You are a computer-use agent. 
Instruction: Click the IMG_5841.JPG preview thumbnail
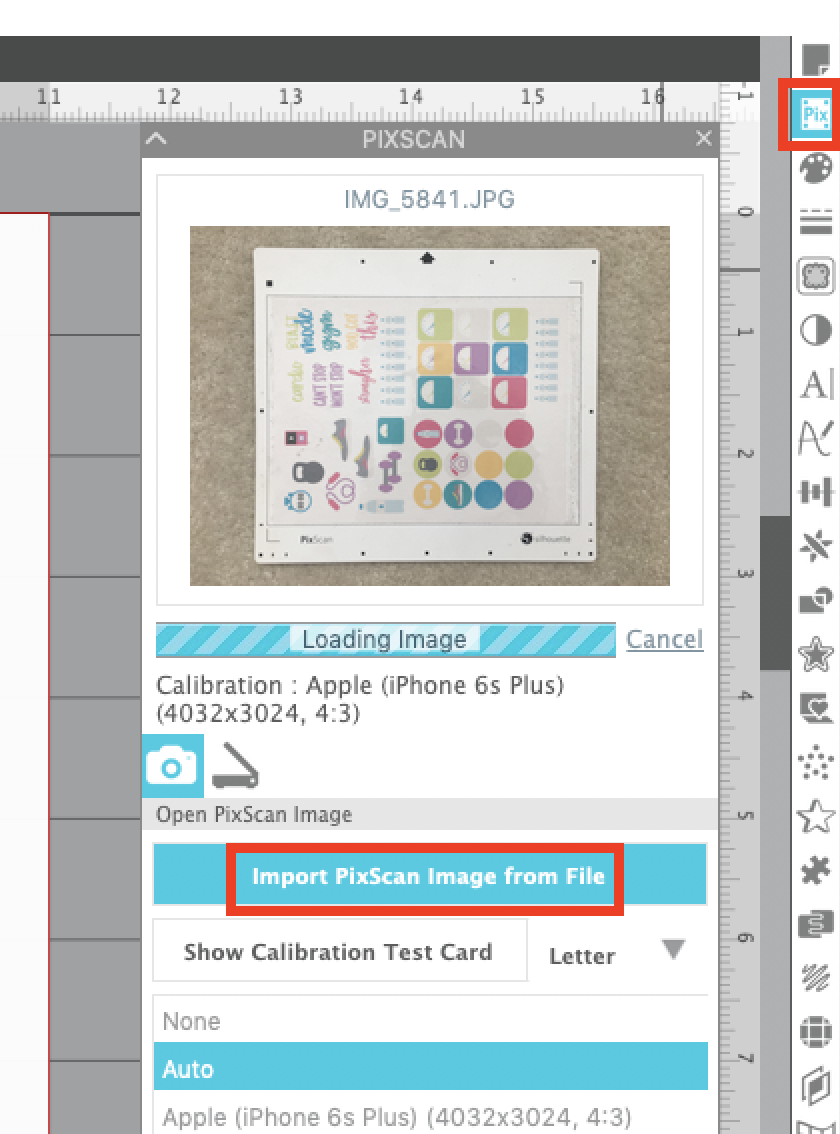[429, 406]
